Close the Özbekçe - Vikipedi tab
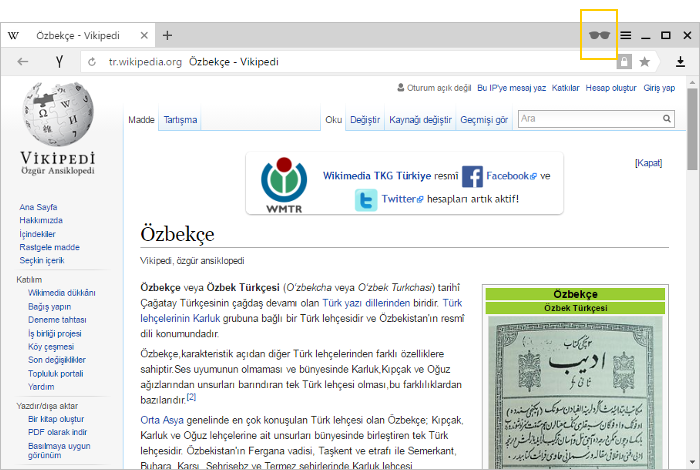700x470 pixels. coord(144,35)
